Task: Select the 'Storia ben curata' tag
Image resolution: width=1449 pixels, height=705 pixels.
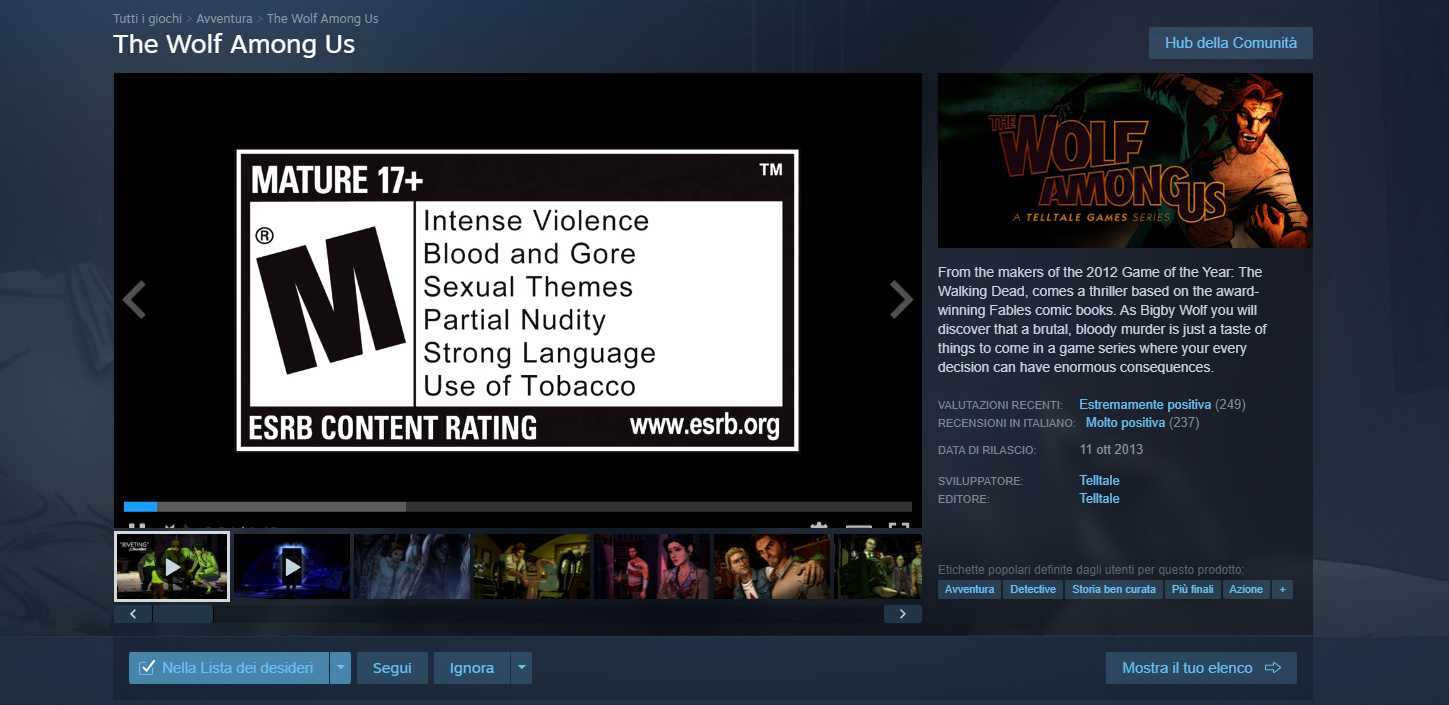Action: 1114,590
